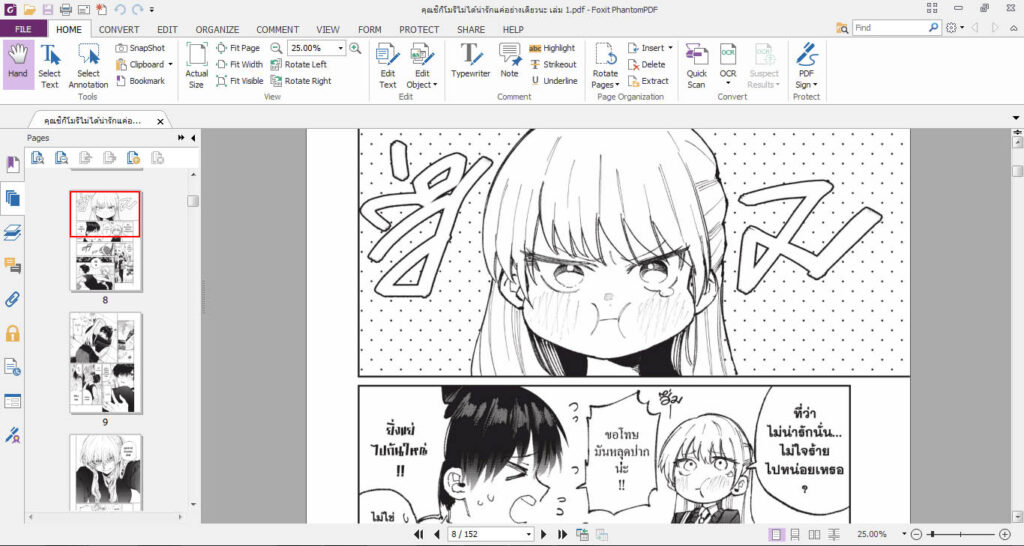Rotate the view right
This screenshot has height=546, width=1024.
pos(301,81)
